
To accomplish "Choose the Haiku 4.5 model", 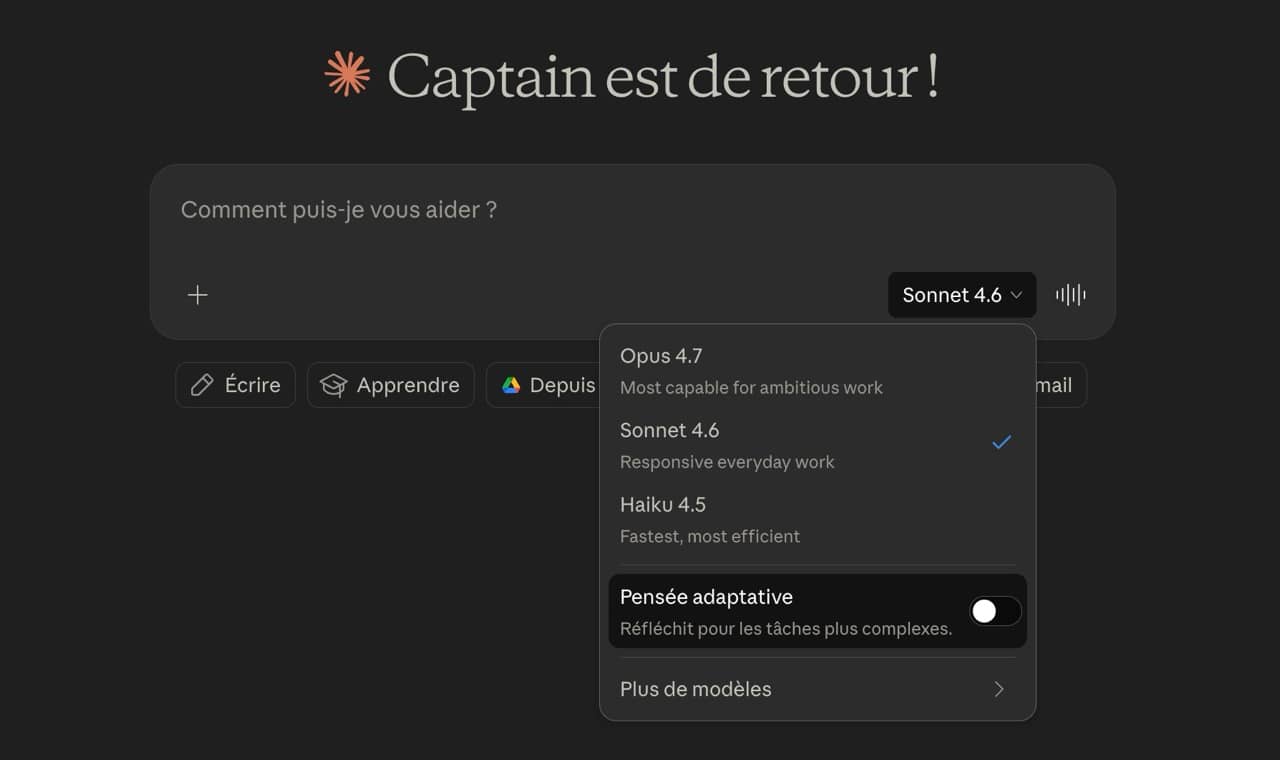I will 818,519.
